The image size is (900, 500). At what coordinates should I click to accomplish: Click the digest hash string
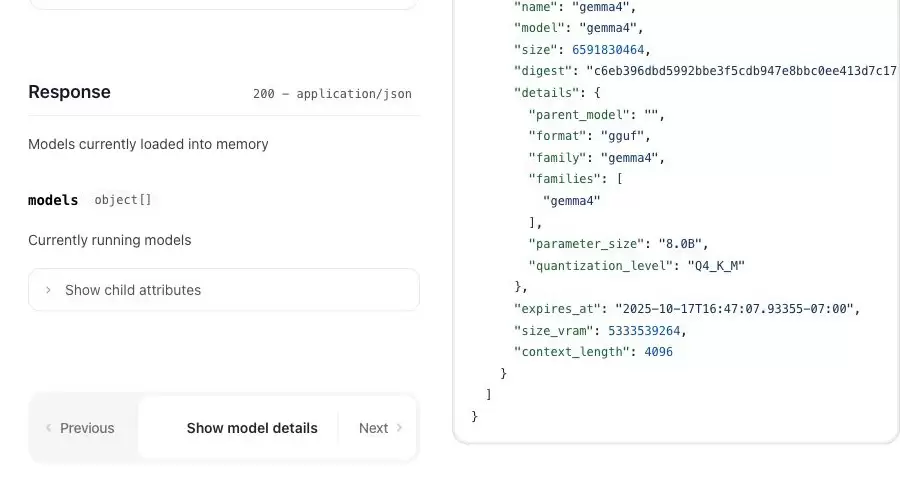pos(741,71)
